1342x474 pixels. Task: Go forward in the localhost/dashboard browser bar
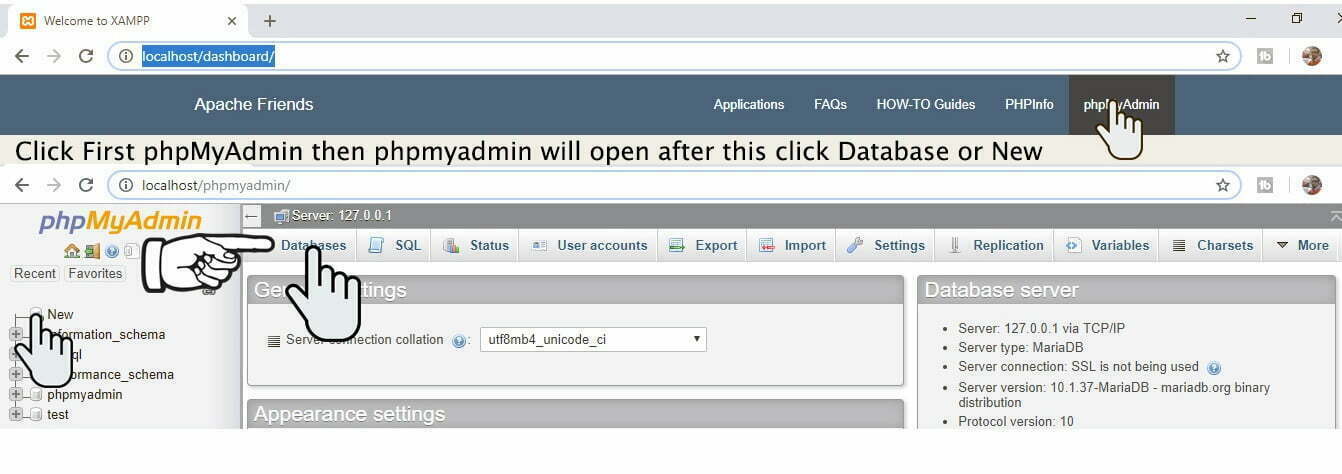(x=54, y=56)
